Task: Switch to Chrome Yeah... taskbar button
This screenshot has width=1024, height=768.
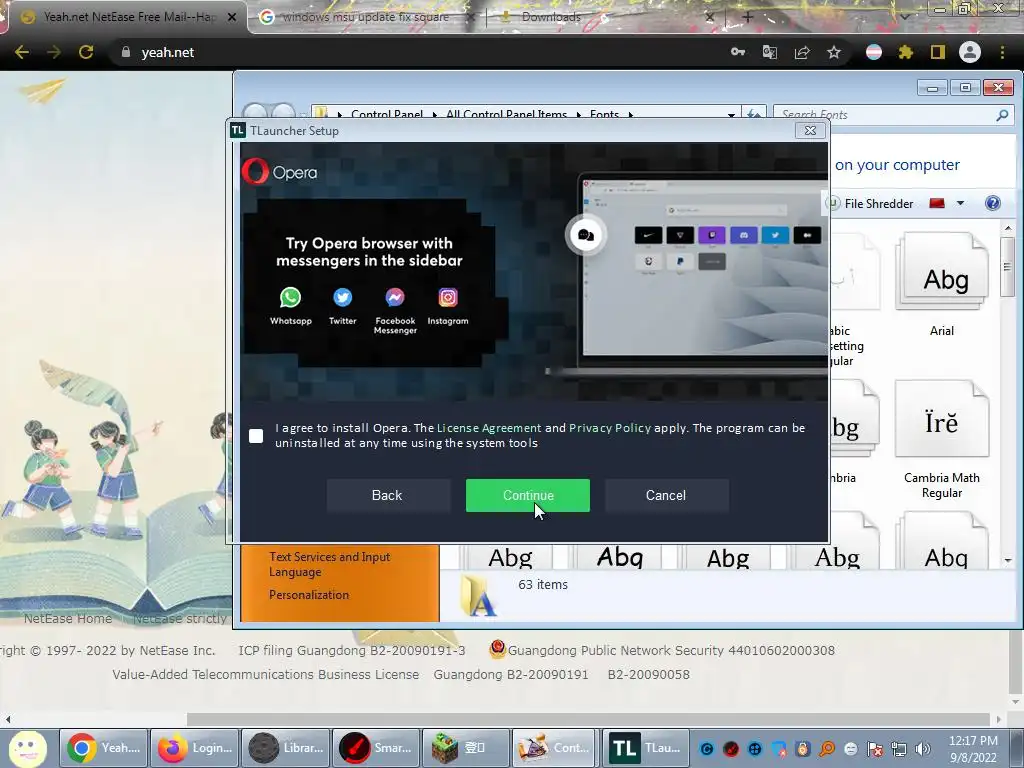Action: point(104,748)
